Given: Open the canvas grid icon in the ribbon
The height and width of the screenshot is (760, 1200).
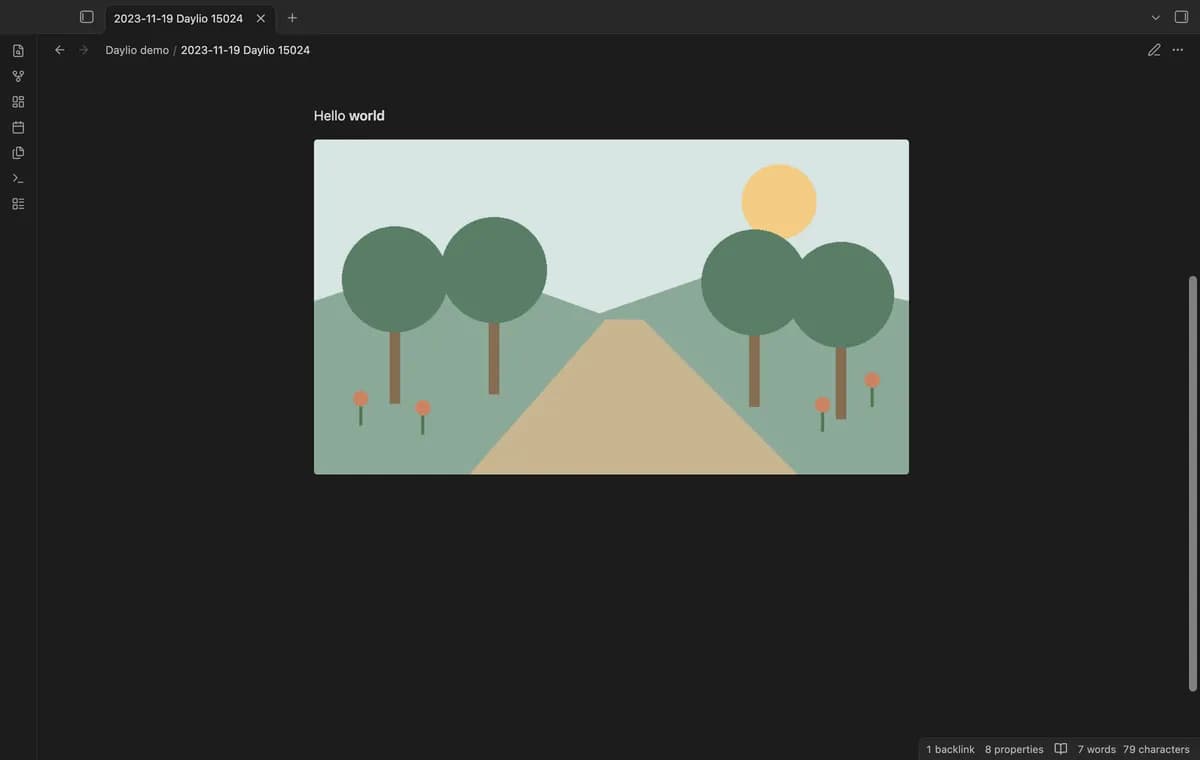Looking at the screenshot, I should point(18,102).
